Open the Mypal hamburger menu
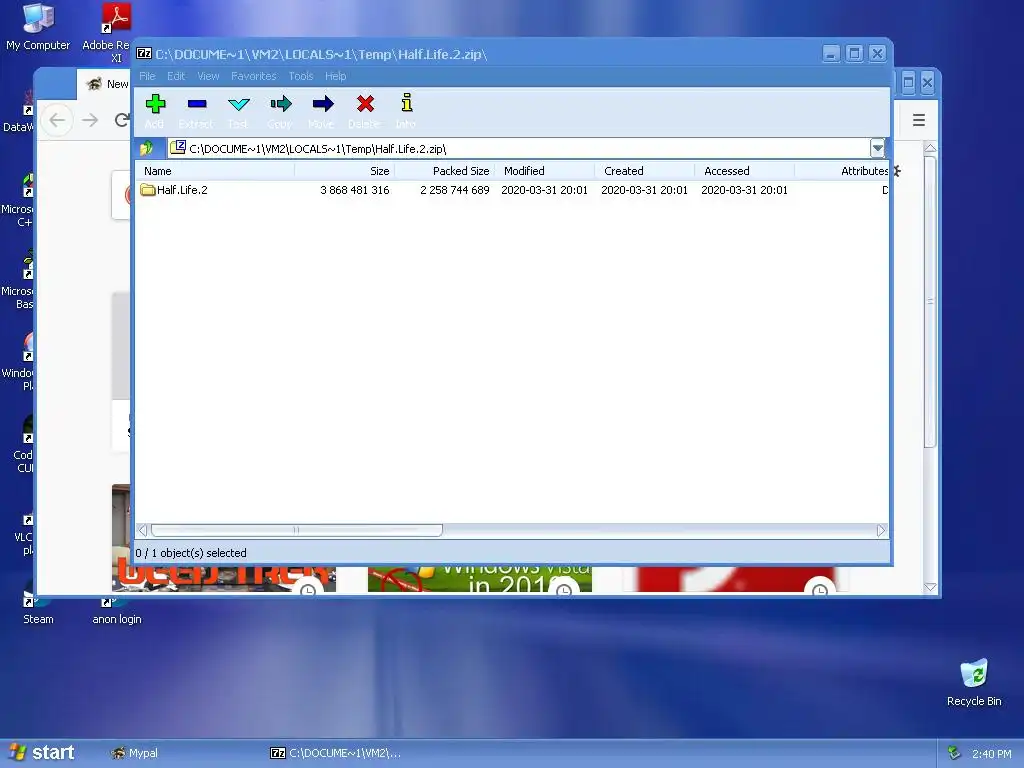The height and width of the screenshot is (768, 1024). pyautogui.click(x=919, y=120)
